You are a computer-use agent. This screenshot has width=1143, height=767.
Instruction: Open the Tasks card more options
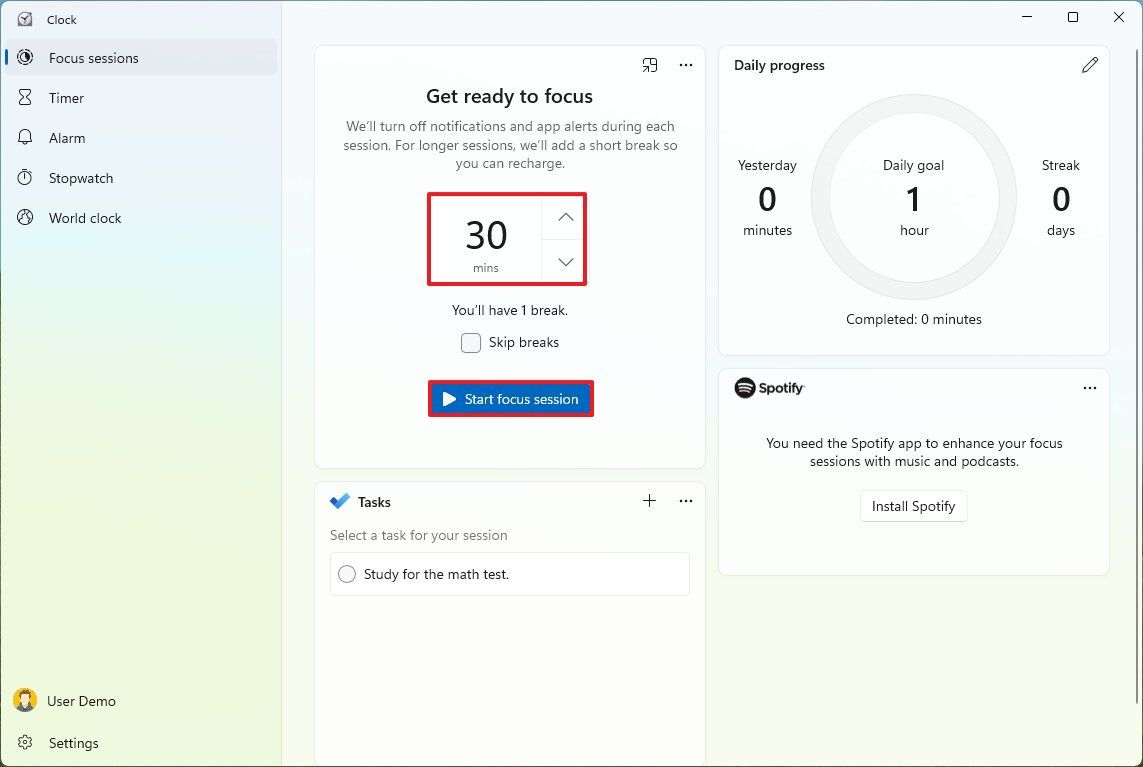tap(686, 501)
